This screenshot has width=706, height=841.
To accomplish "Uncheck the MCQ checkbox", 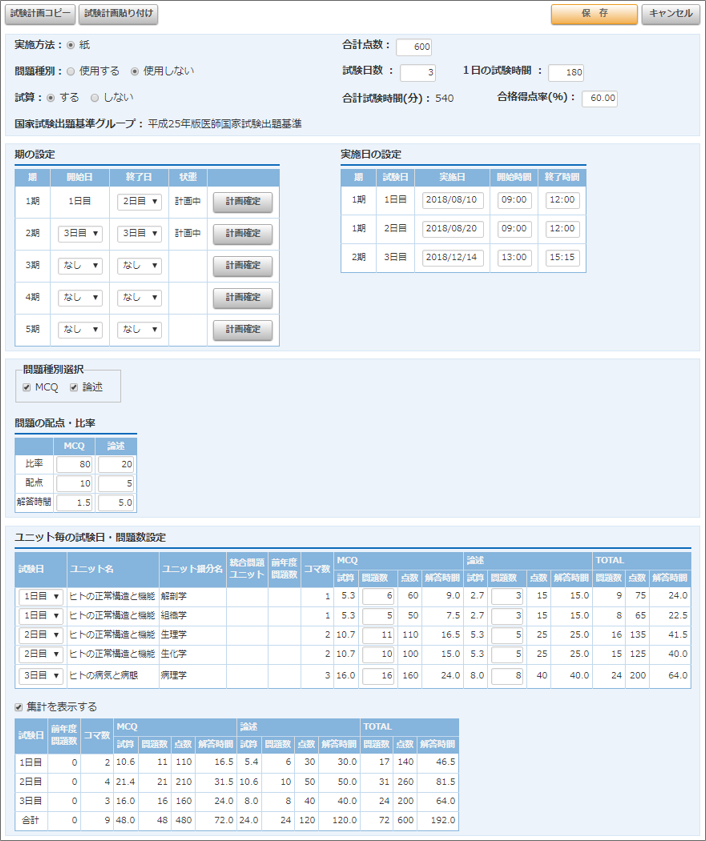I will 27,387.
